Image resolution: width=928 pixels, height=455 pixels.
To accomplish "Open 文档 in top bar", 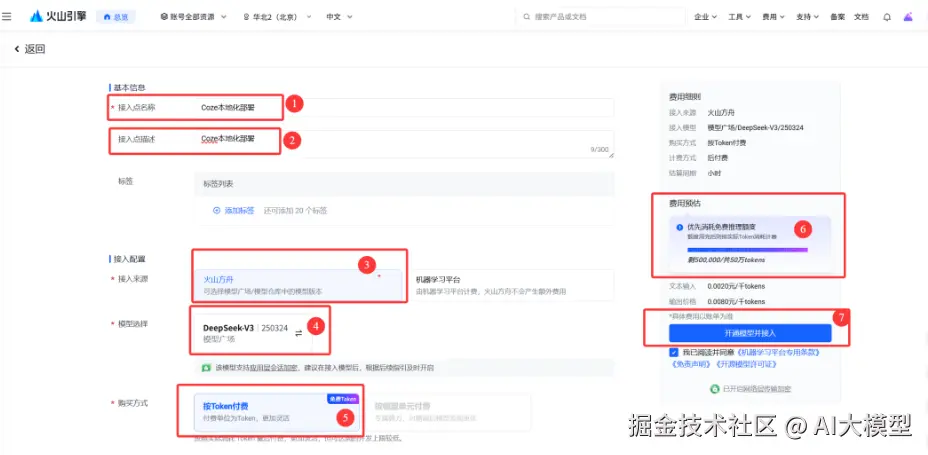I will tap(861, 17).
